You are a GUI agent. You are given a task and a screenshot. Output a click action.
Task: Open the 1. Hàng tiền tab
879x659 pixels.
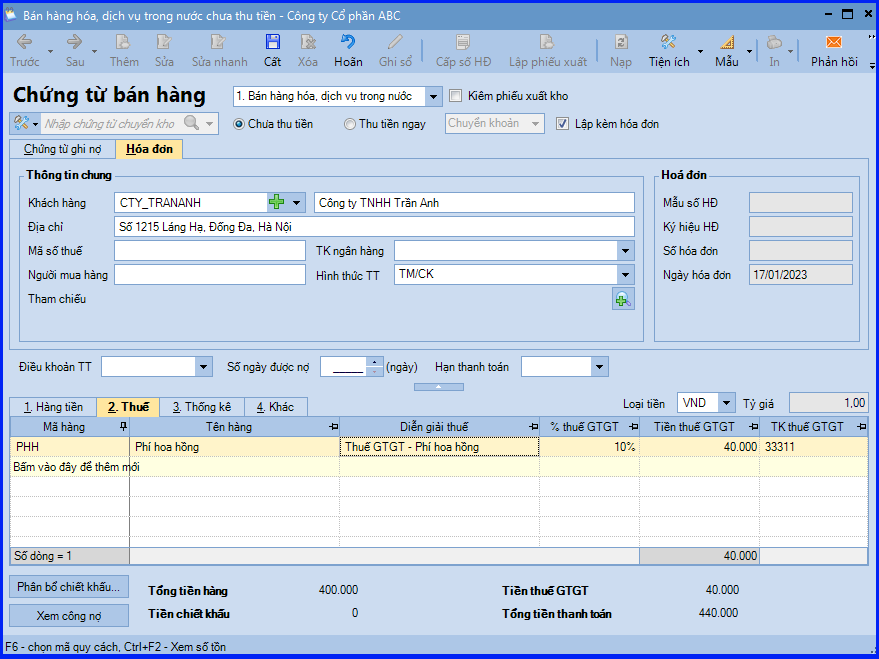pos(53,407)
